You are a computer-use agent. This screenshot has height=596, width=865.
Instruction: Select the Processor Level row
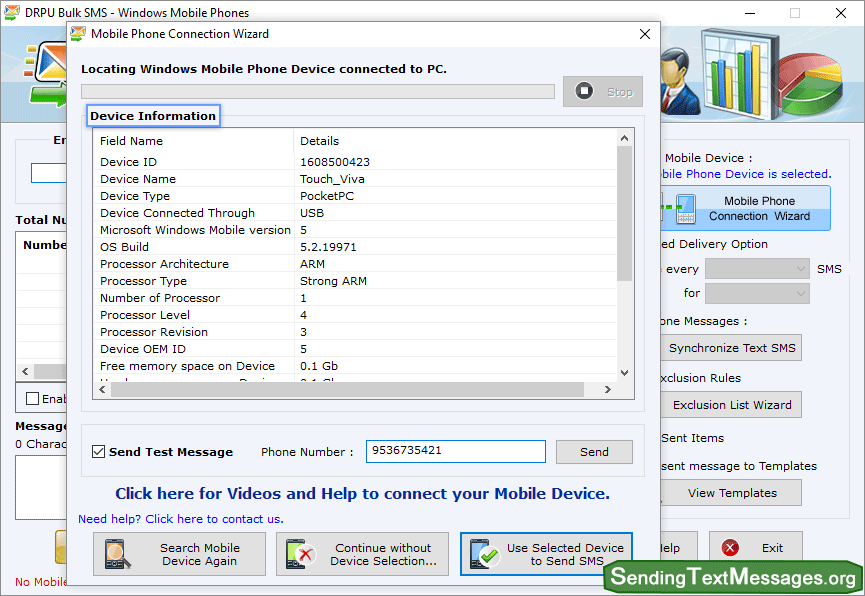355,315
